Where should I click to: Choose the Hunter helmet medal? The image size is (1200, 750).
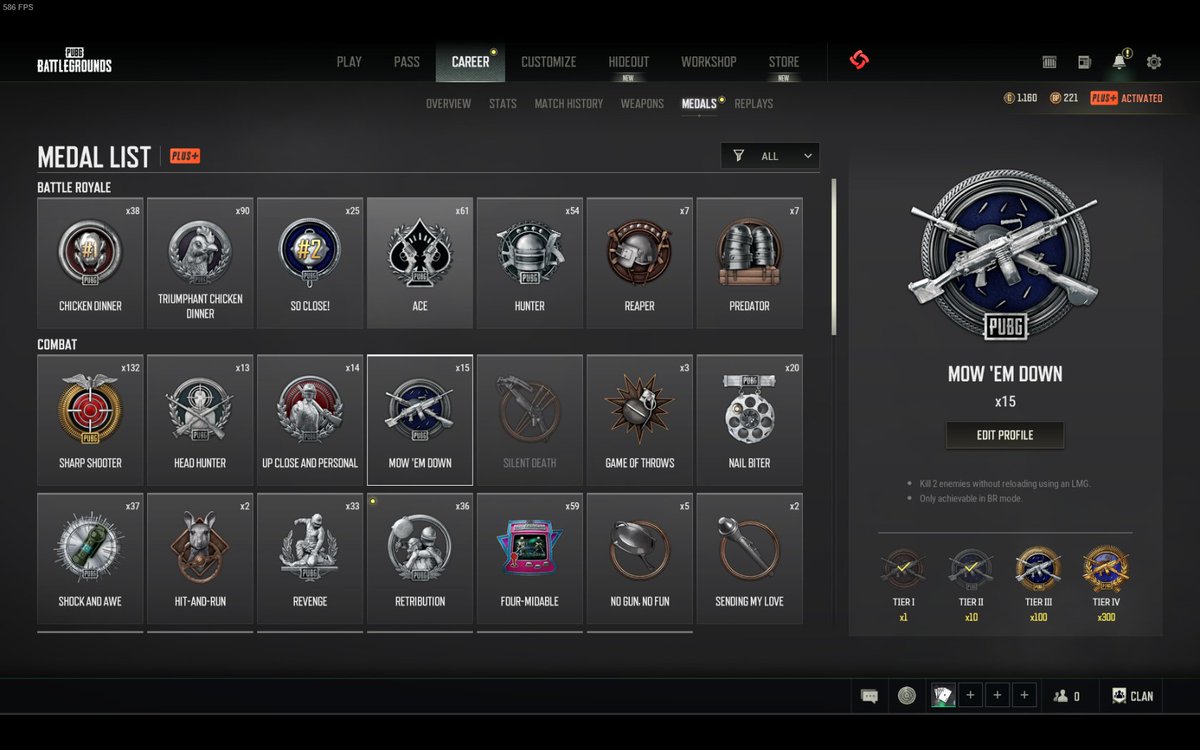coord(530,263)
